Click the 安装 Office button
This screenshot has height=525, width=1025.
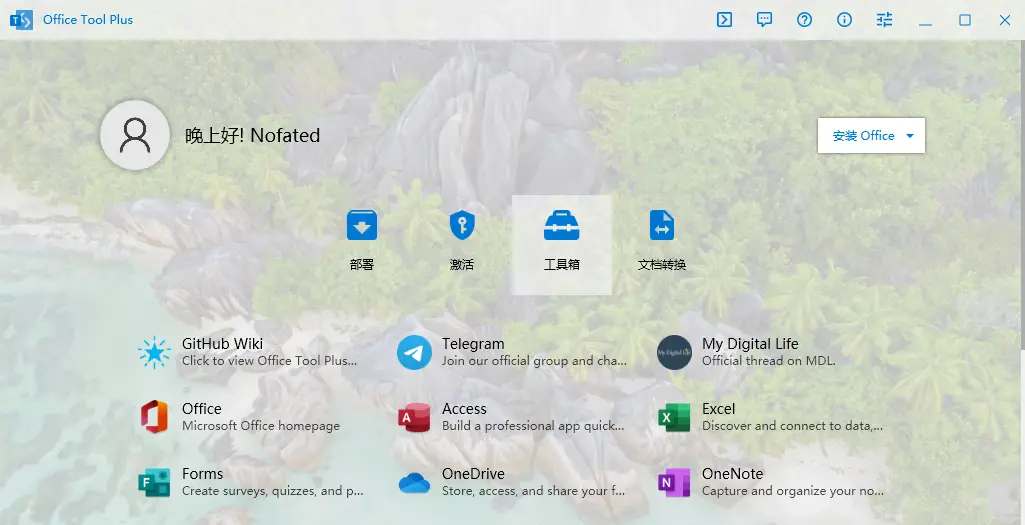click(863, 136)
